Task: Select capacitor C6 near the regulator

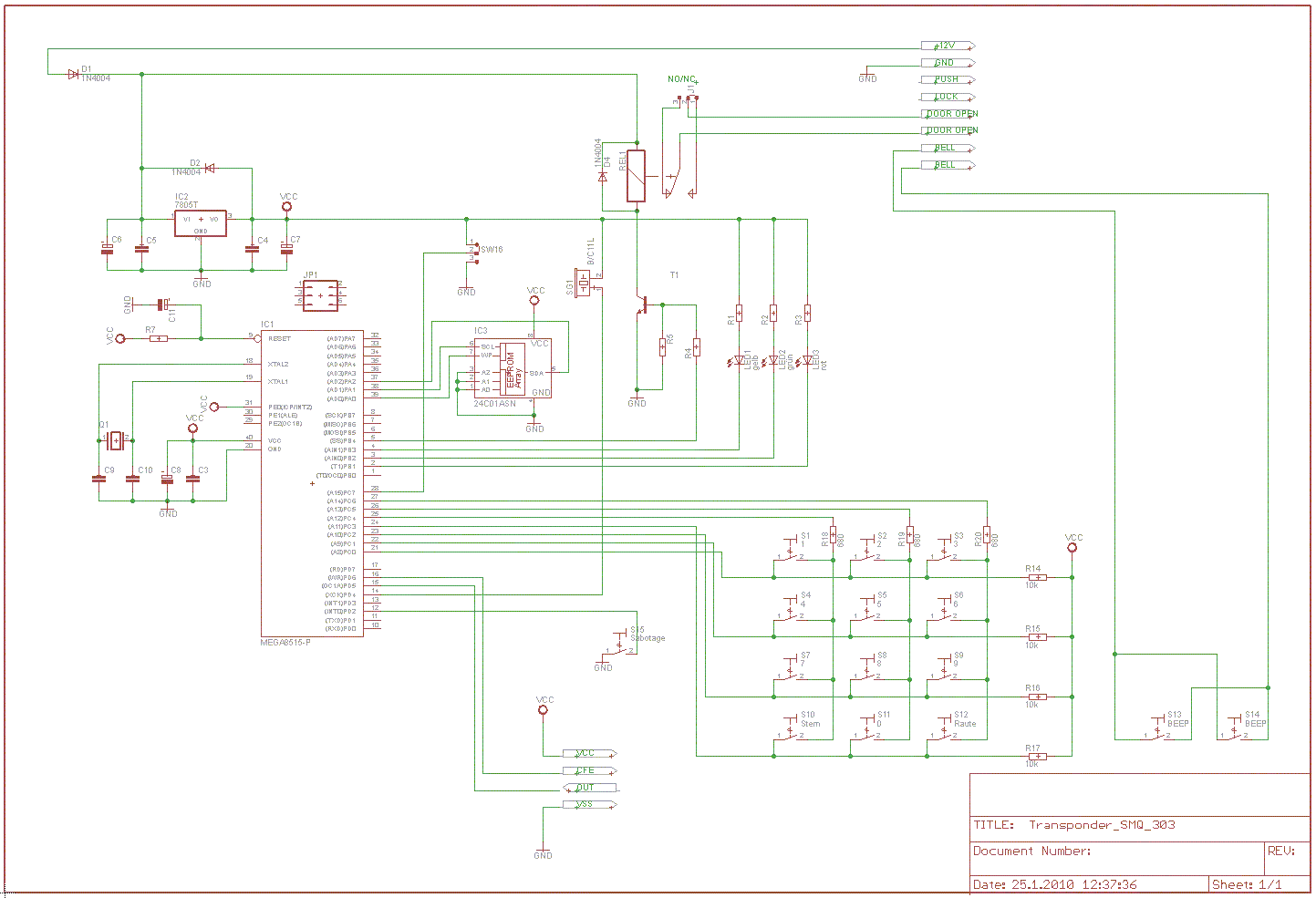Action: pyautogui.click(x=107, y=248)
